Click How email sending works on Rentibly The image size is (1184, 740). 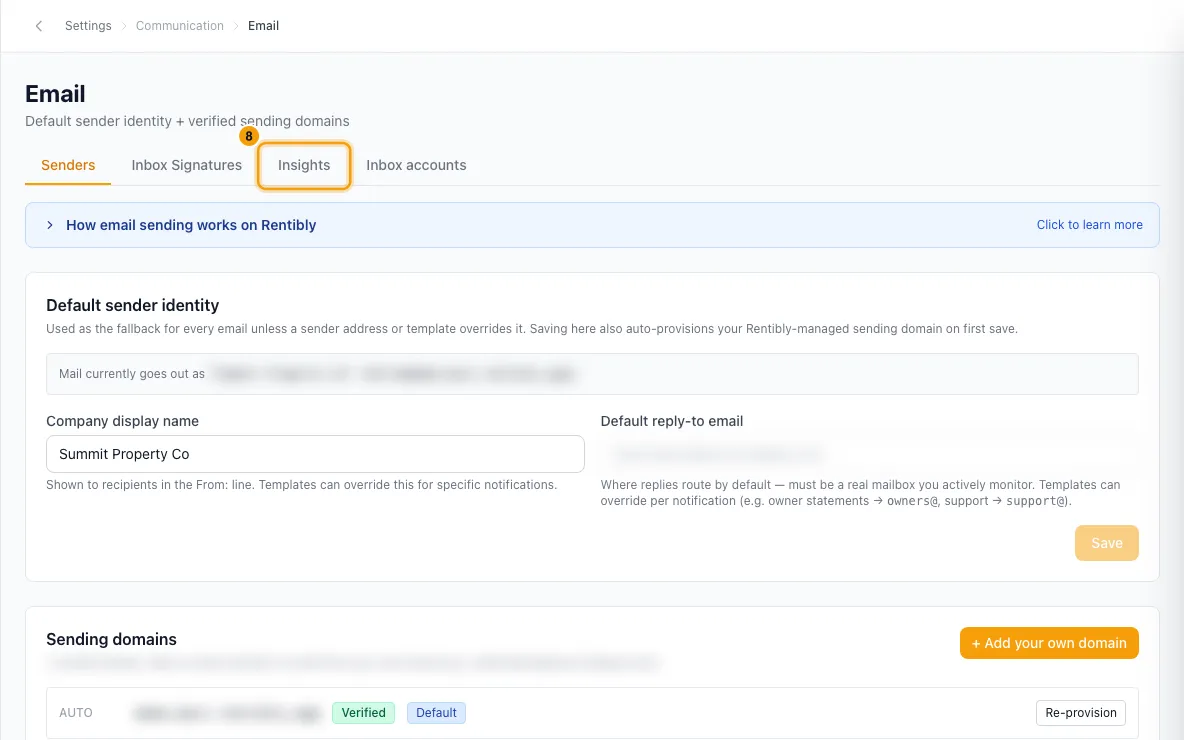[191, 225]
